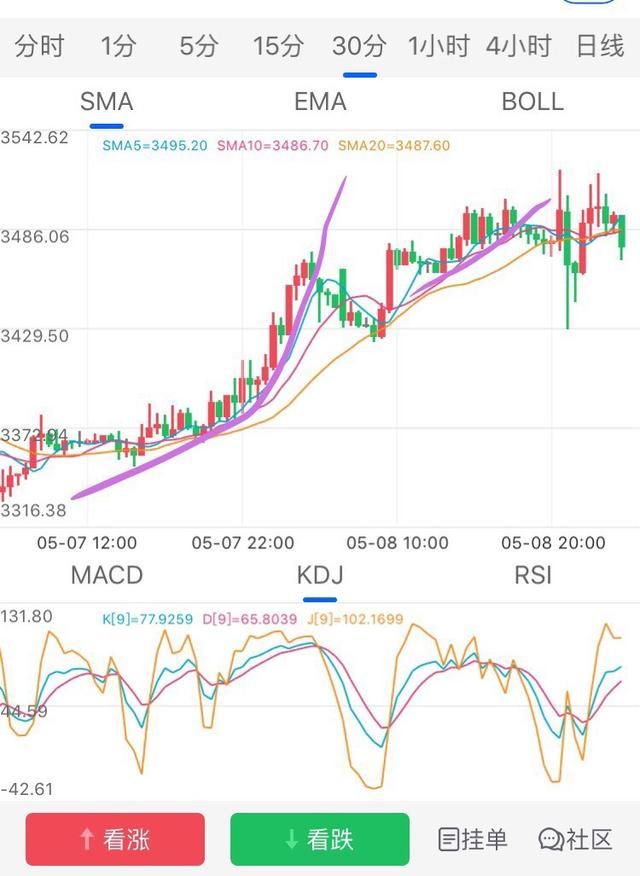Tap the J[9]=102.1699 legend value
Viewport: 640px width, 876px height.
[x=357, y=619]
